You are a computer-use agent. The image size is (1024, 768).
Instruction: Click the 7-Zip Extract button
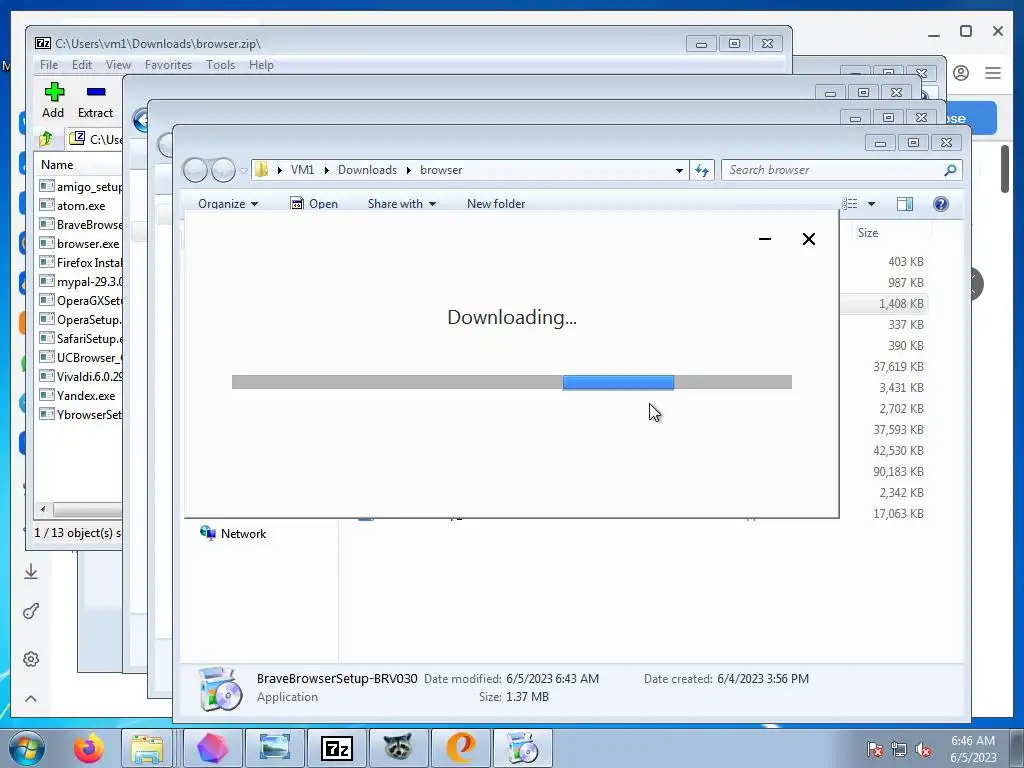click(95, 101)
